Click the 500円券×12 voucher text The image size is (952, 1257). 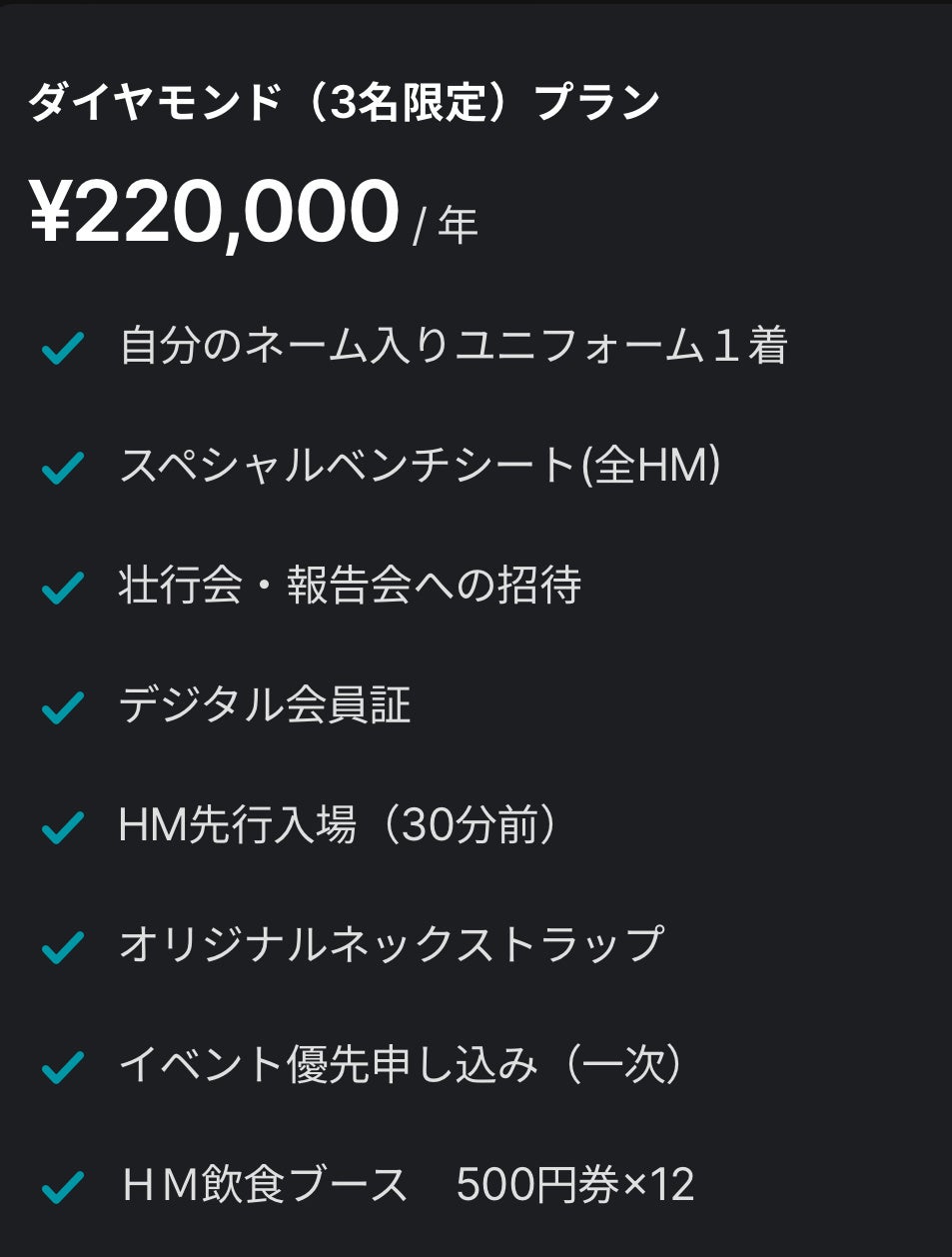pyautogui.click(x=574, y=1185)
